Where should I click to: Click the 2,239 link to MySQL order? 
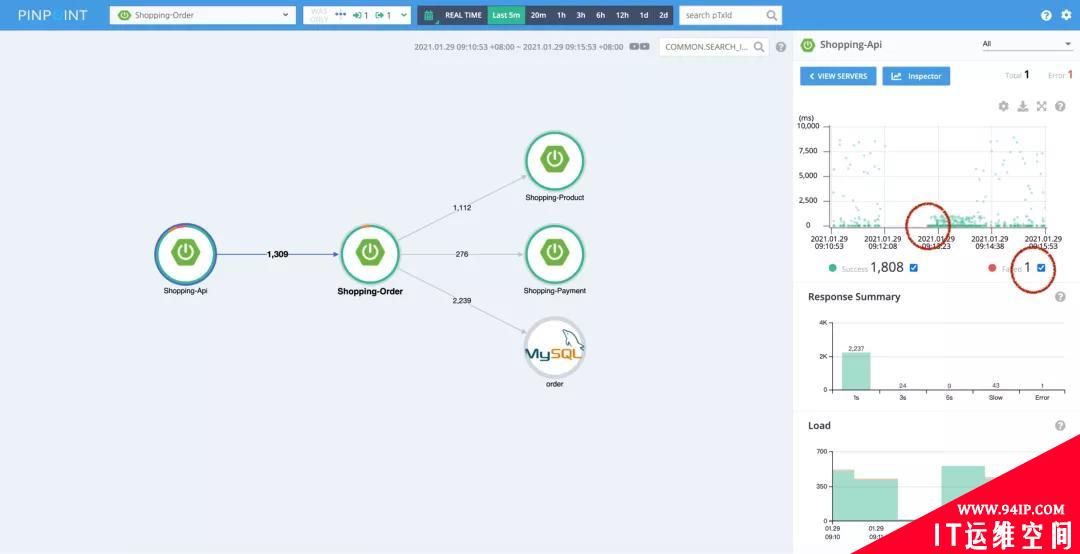point(461,300)
